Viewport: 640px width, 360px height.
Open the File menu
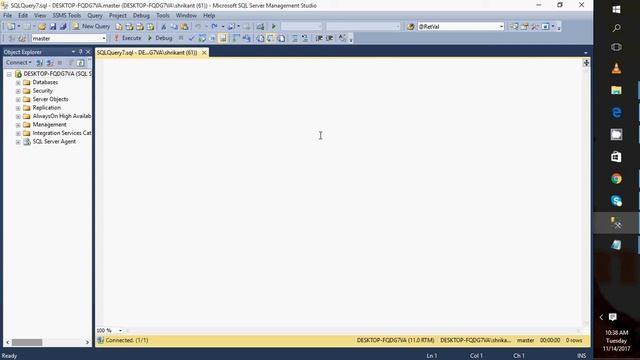coord(7,16)
